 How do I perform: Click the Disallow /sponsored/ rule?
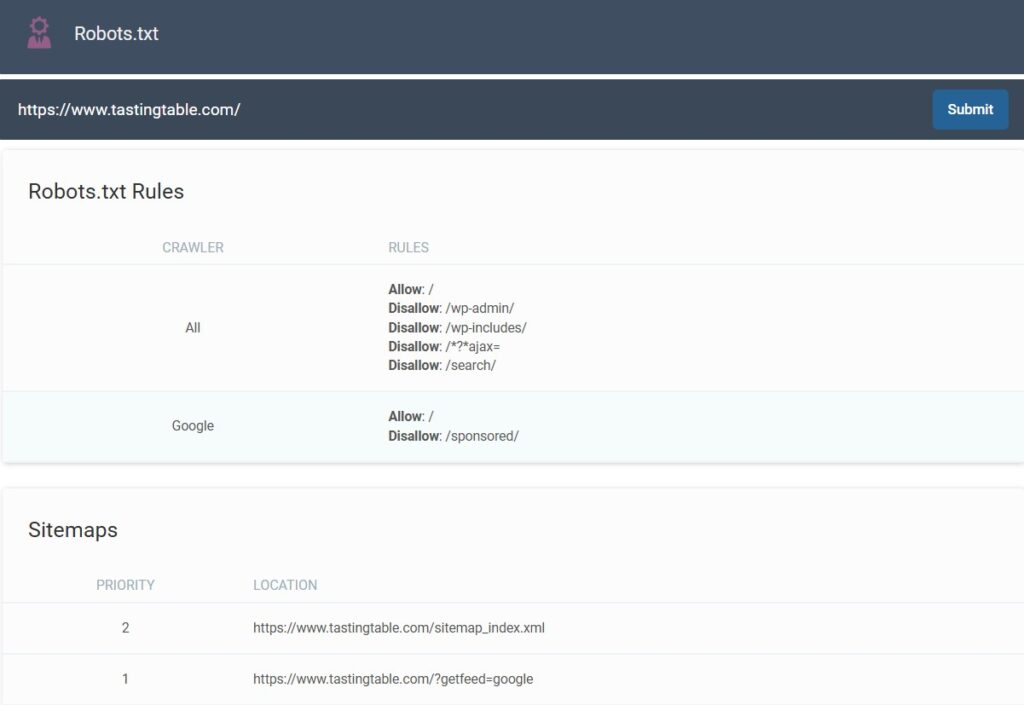coord(453,436)
